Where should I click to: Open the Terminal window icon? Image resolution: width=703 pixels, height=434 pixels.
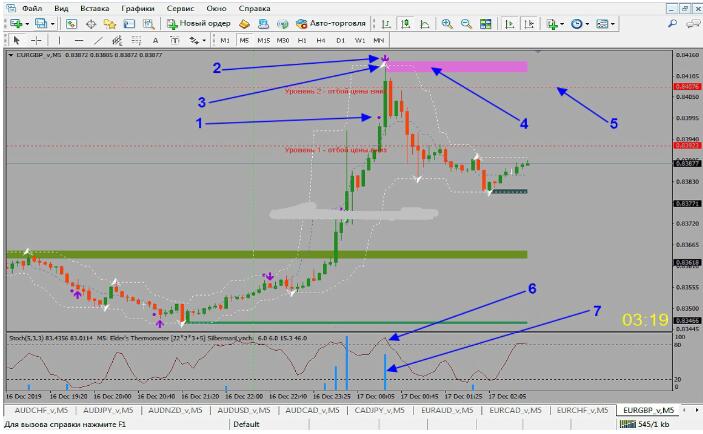129,24
